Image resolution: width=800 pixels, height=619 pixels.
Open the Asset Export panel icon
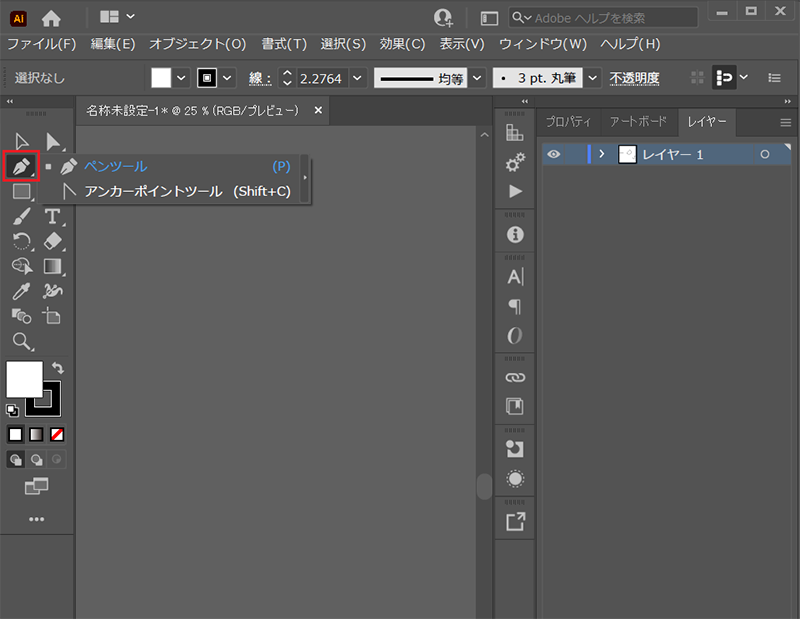515,522
